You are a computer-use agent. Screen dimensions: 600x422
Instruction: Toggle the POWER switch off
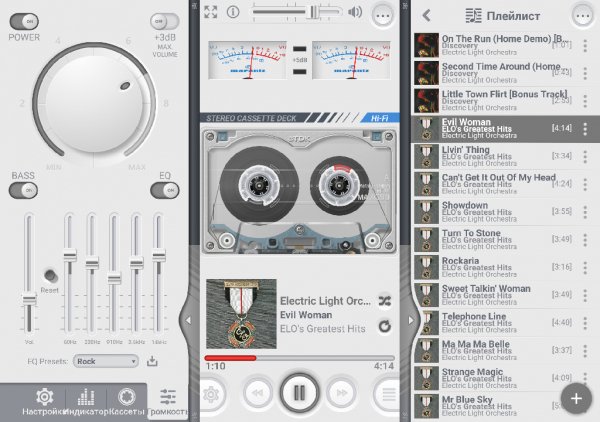tap(24, 21)
